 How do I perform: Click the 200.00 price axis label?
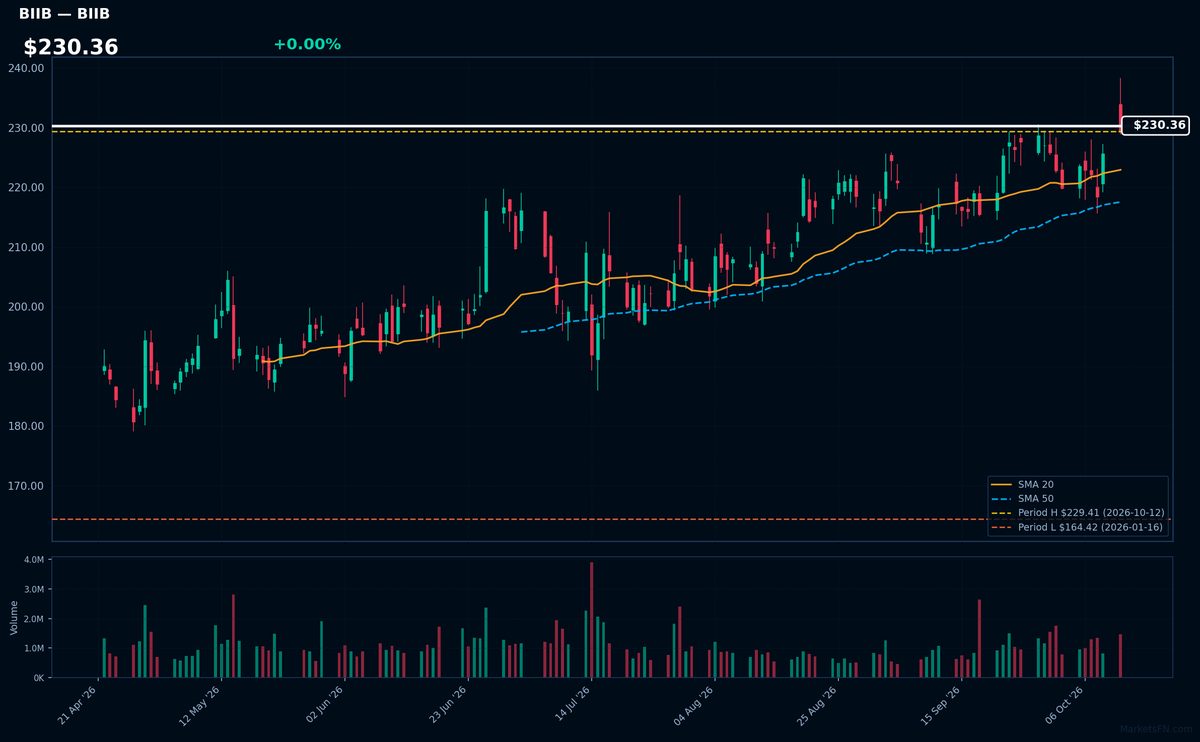[x=26, y=307]
